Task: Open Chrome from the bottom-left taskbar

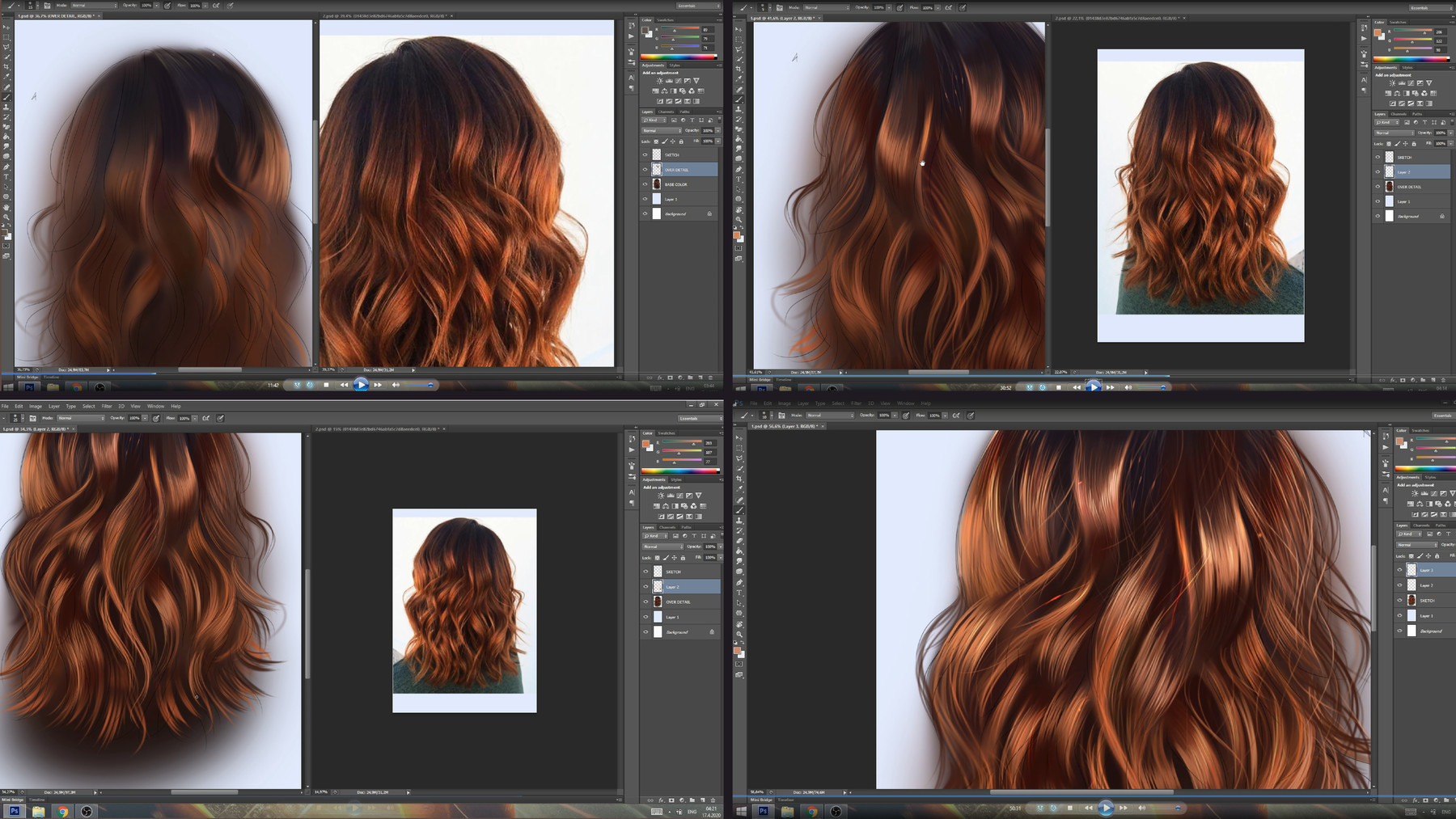Action: pos(62,811)
